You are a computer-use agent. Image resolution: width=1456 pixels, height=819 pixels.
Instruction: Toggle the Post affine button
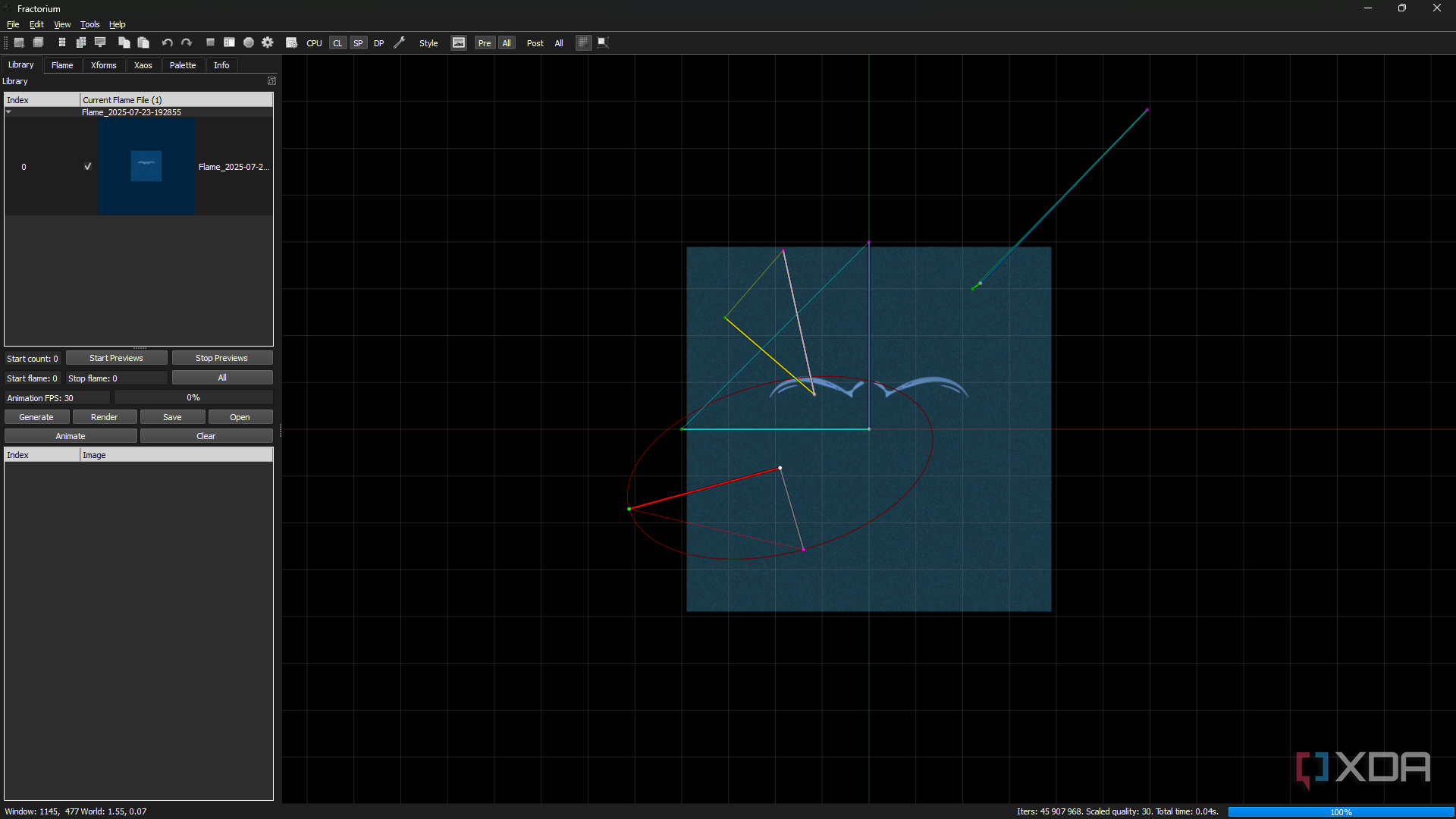tap(535, 43)
